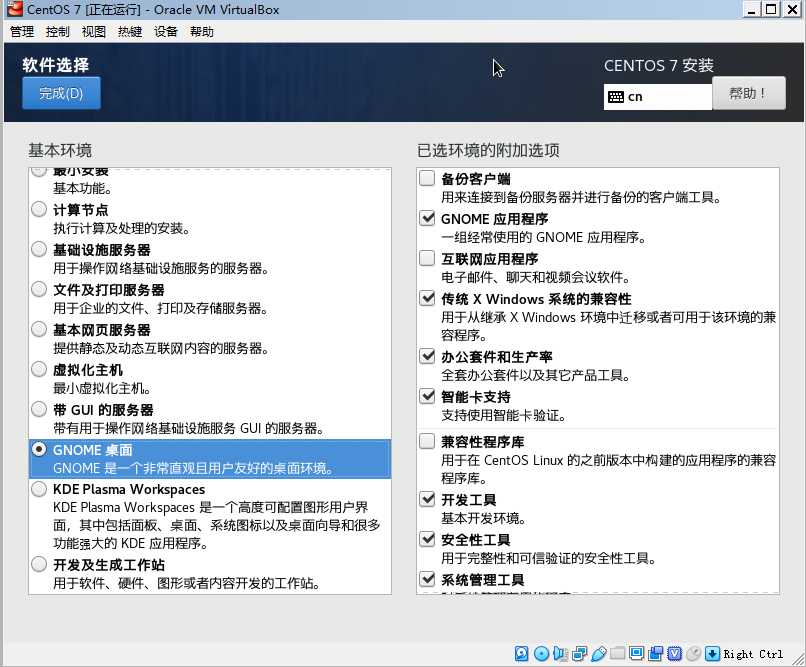The width and height of the screenshot is (806, 667).
Task: Click the text 执行计算及处理的安装。
Action: [122, 229]
